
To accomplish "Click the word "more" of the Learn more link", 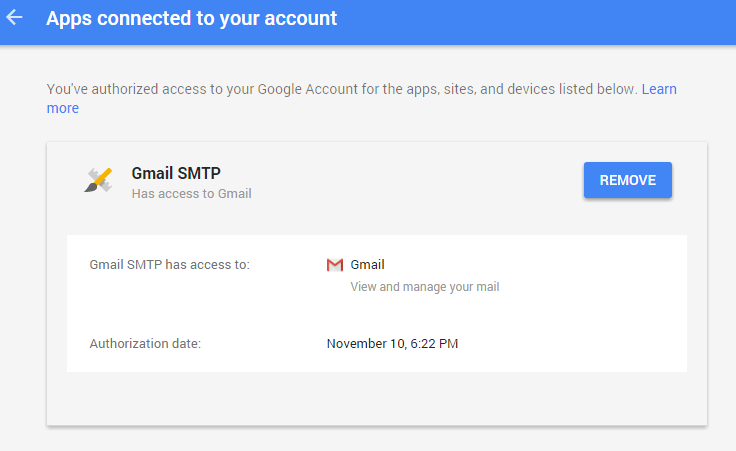I will (x=63, y=108).
